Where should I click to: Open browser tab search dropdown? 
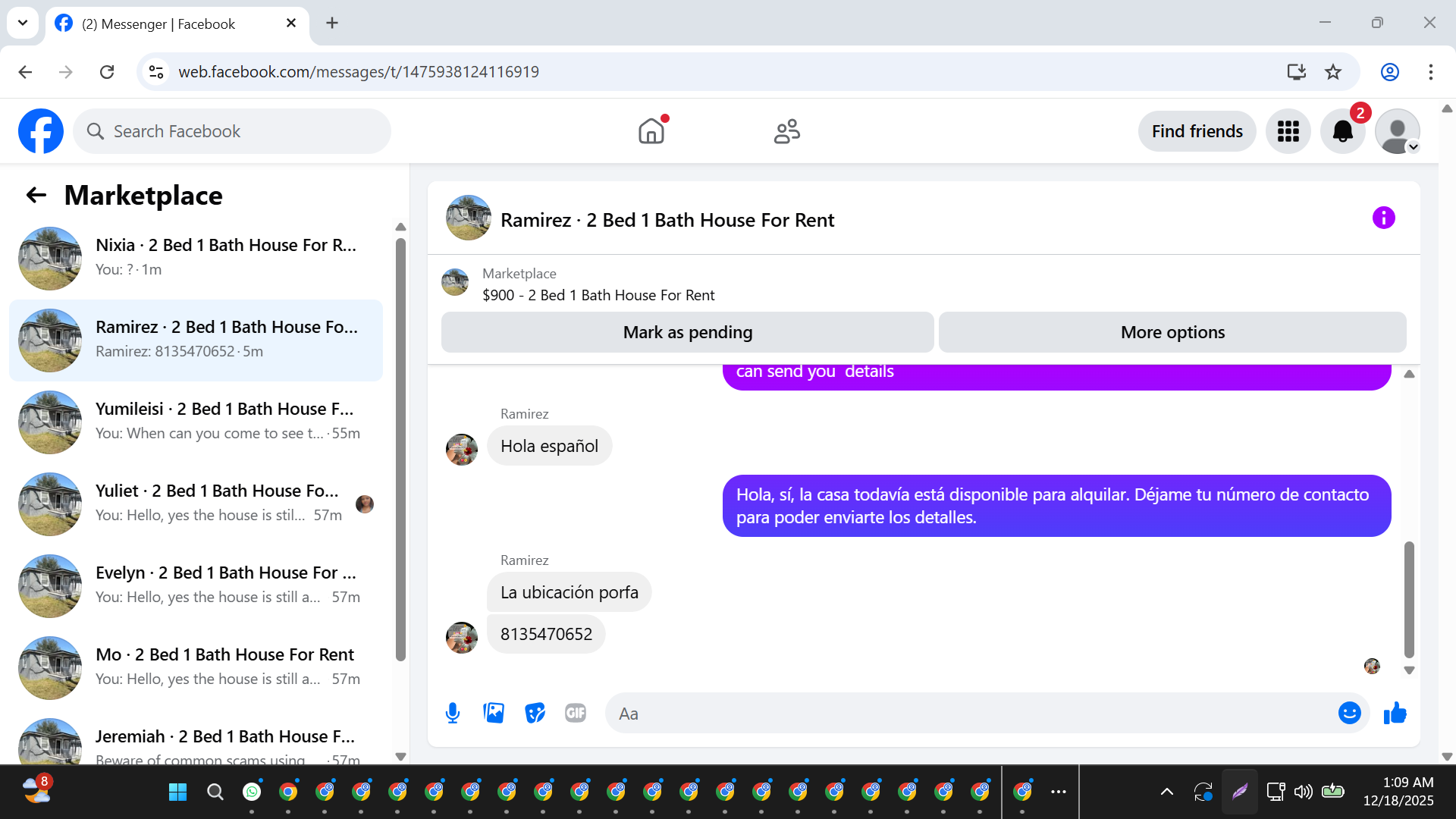tap(23, 23)
